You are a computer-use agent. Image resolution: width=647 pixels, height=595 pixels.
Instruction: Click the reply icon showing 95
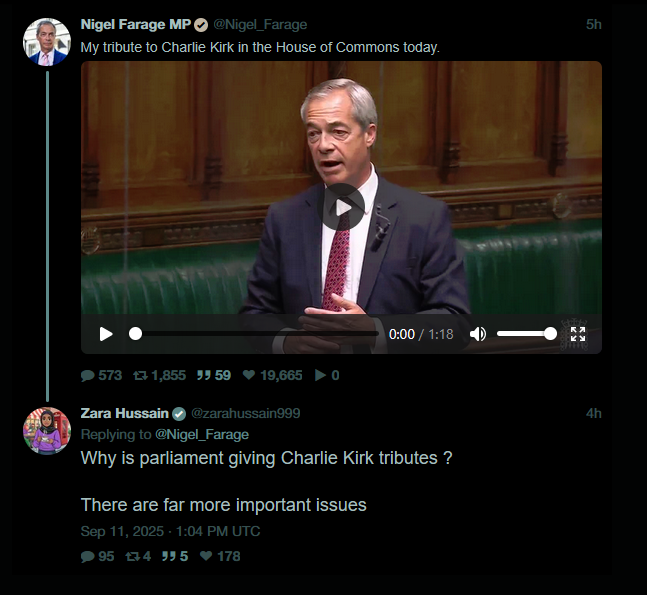point(87,557)
